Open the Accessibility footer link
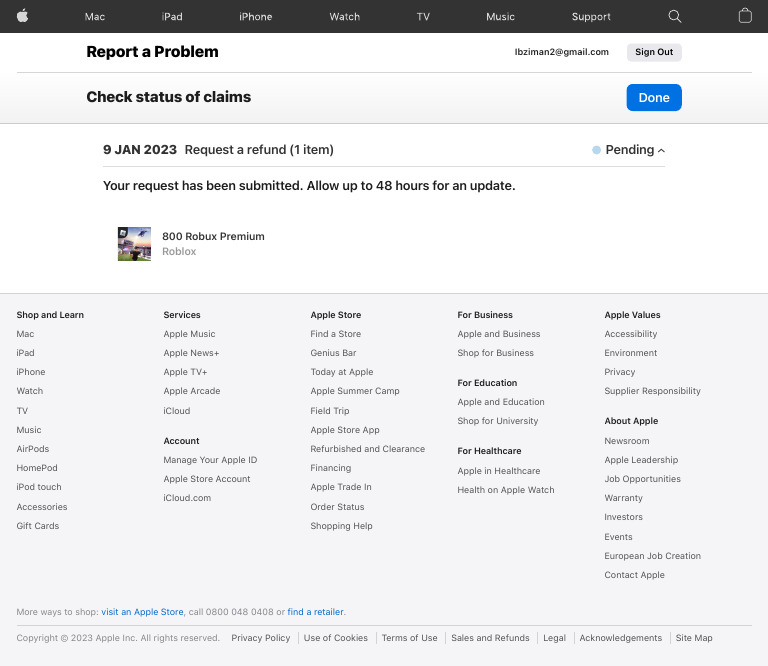Screen dimensions: 768x666 coord(630,334)
